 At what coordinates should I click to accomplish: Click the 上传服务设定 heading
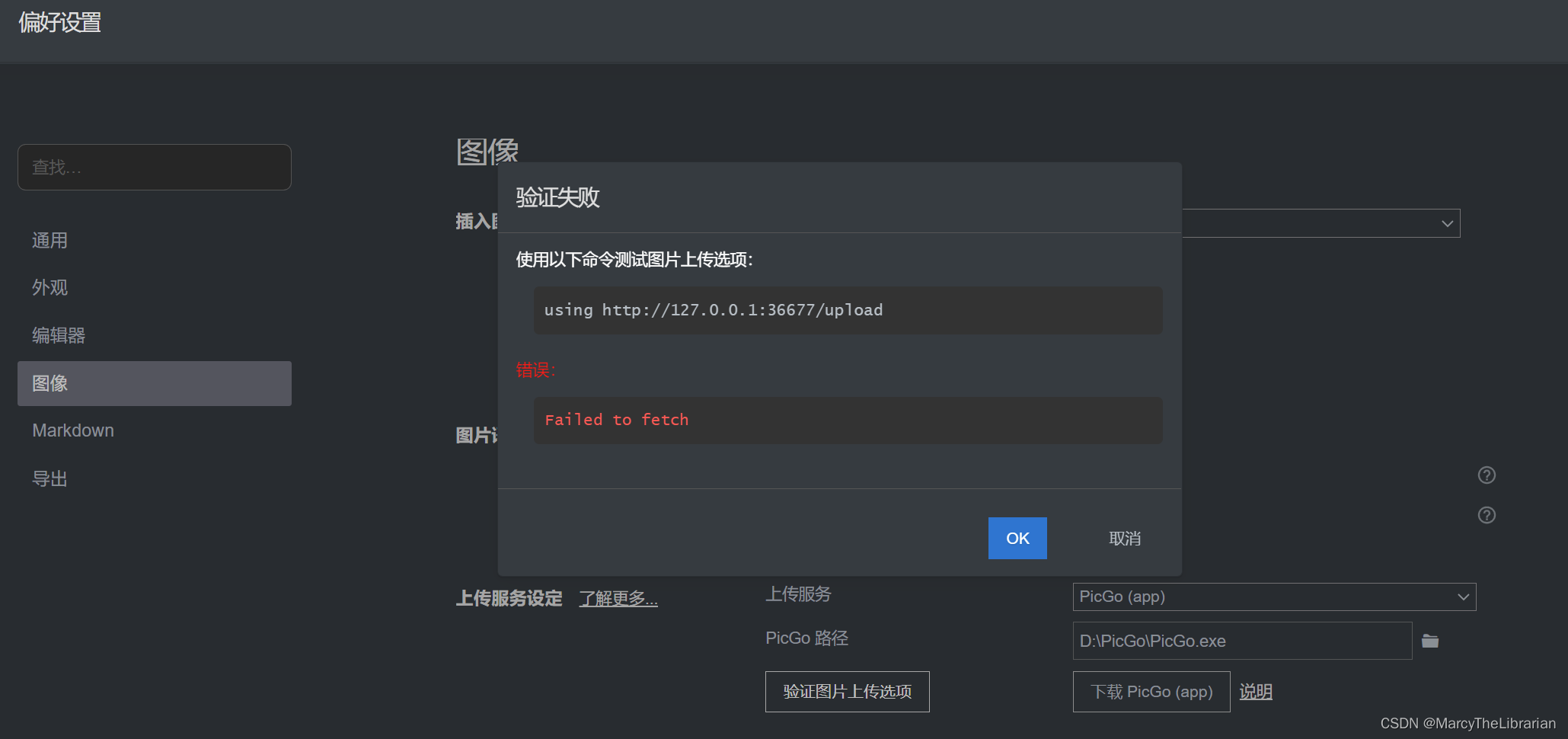pyautogui.click(x=509, y=599)
